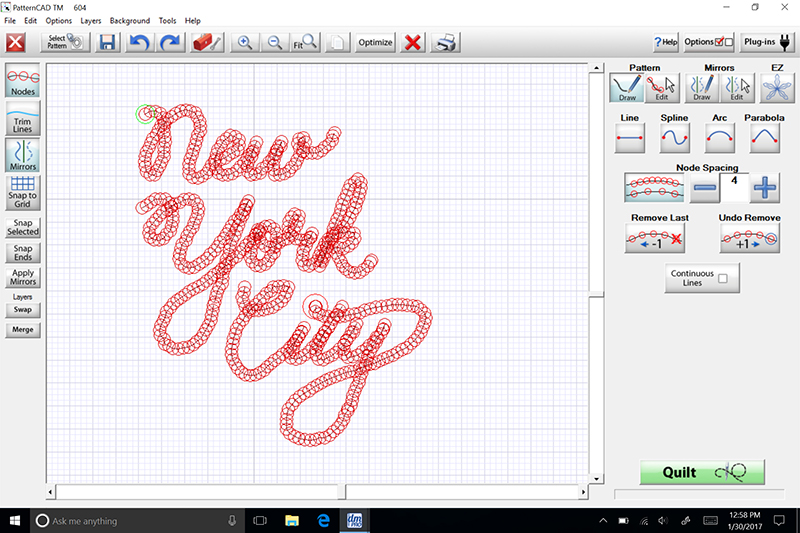The height and width of the screenshot is (533, 800).
Task: Decrease node spacing with minus button
Action: click(704, 187)
